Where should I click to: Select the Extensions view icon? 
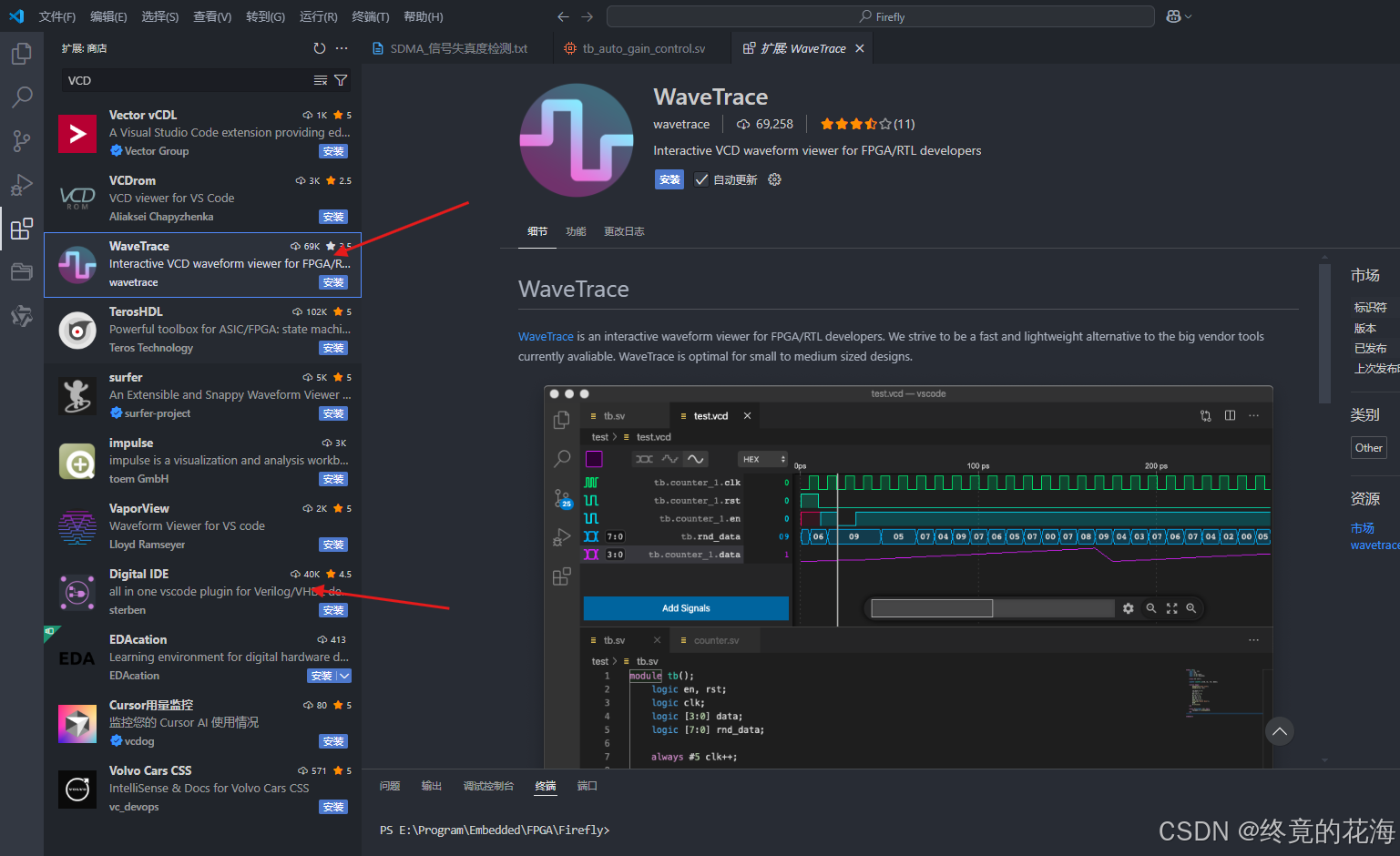click(22, 228)
